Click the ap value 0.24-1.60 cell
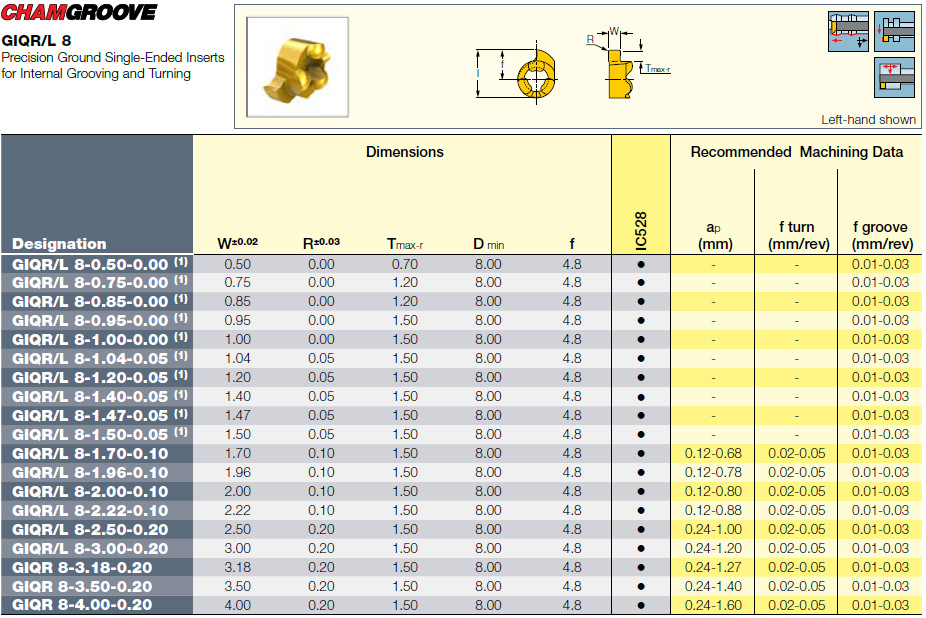This screenshot has height=618, width=926. click(x=712, y=605)
